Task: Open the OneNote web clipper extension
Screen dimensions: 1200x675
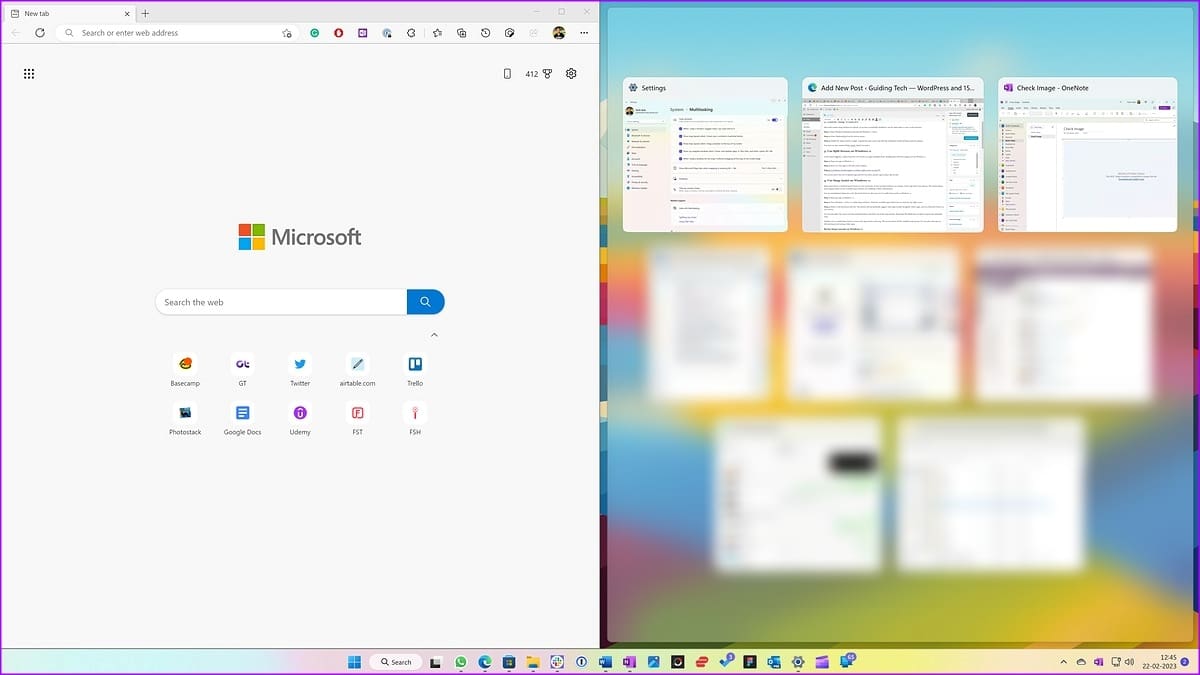Action: pos(362,33)
